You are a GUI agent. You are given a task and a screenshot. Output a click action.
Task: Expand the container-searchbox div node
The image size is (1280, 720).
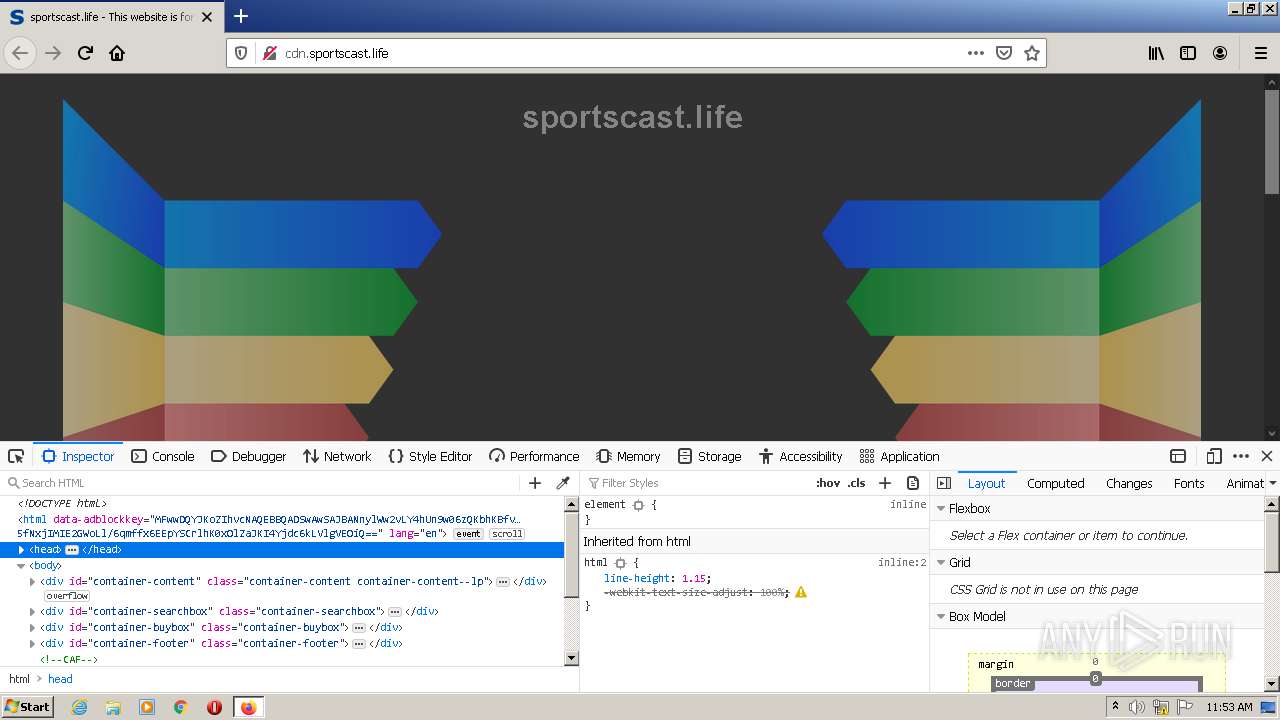click(x=33, y=611)
